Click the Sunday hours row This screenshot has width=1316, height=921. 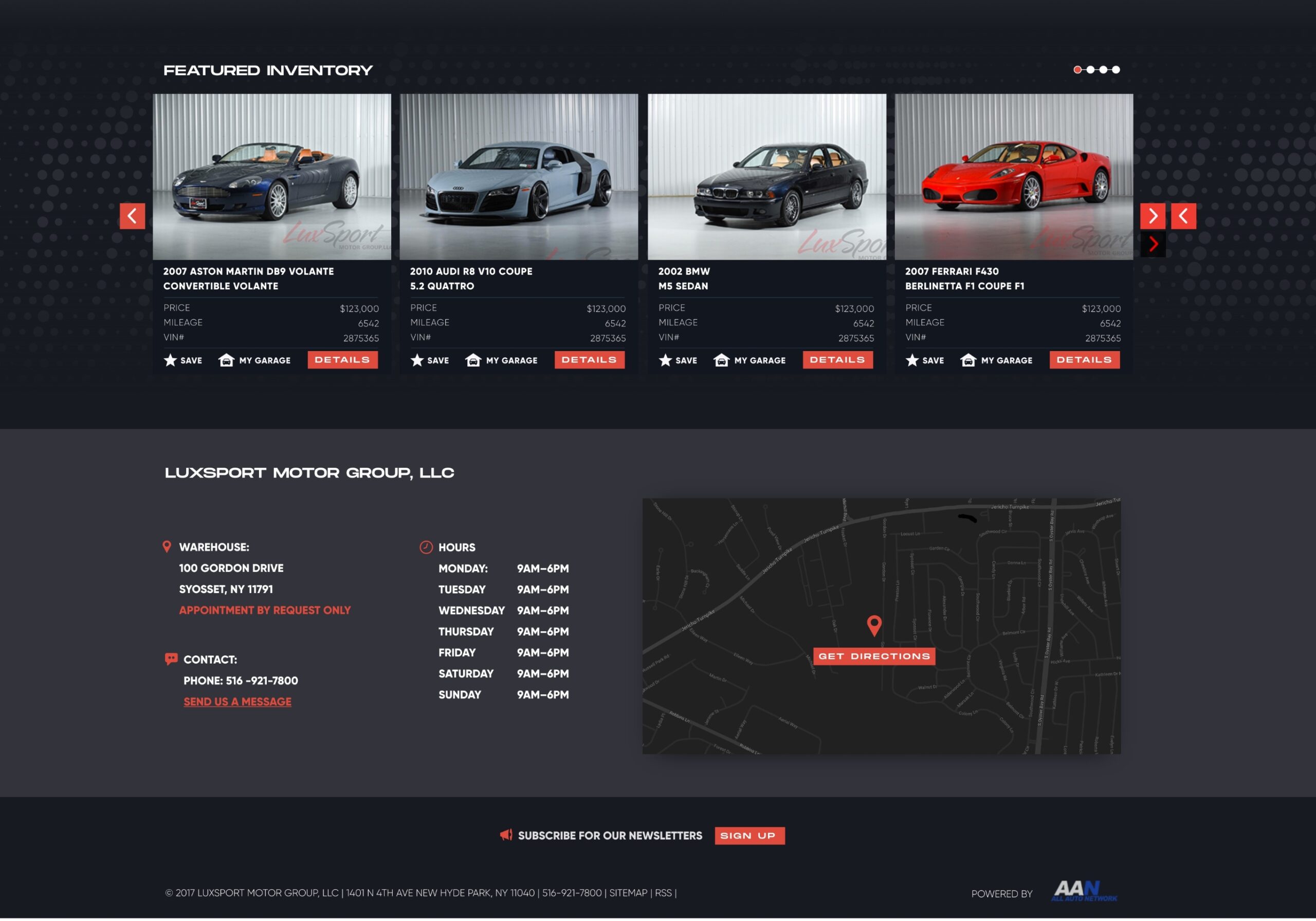(504, 695)
